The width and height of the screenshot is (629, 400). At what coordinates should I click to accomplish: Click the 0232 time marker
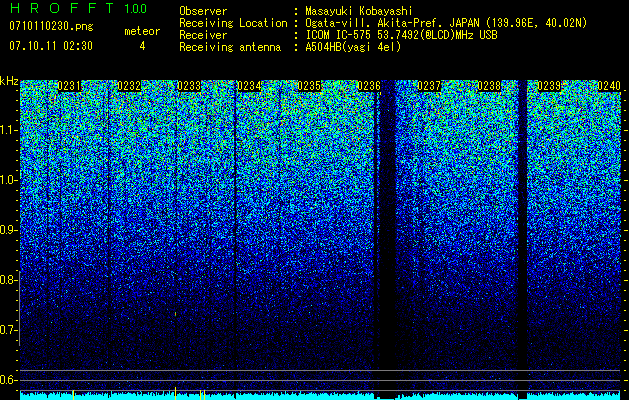[x=129, y=86]
